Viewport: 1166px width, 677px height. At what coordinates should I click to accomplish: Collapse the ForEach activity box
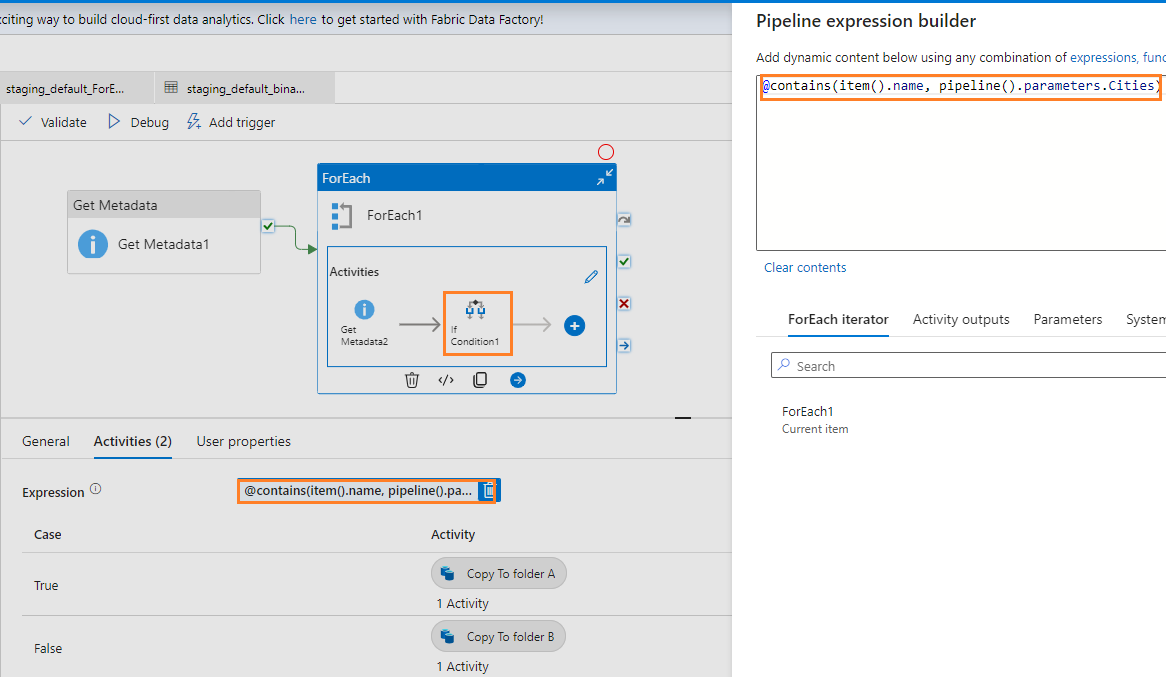coord(605,177)
